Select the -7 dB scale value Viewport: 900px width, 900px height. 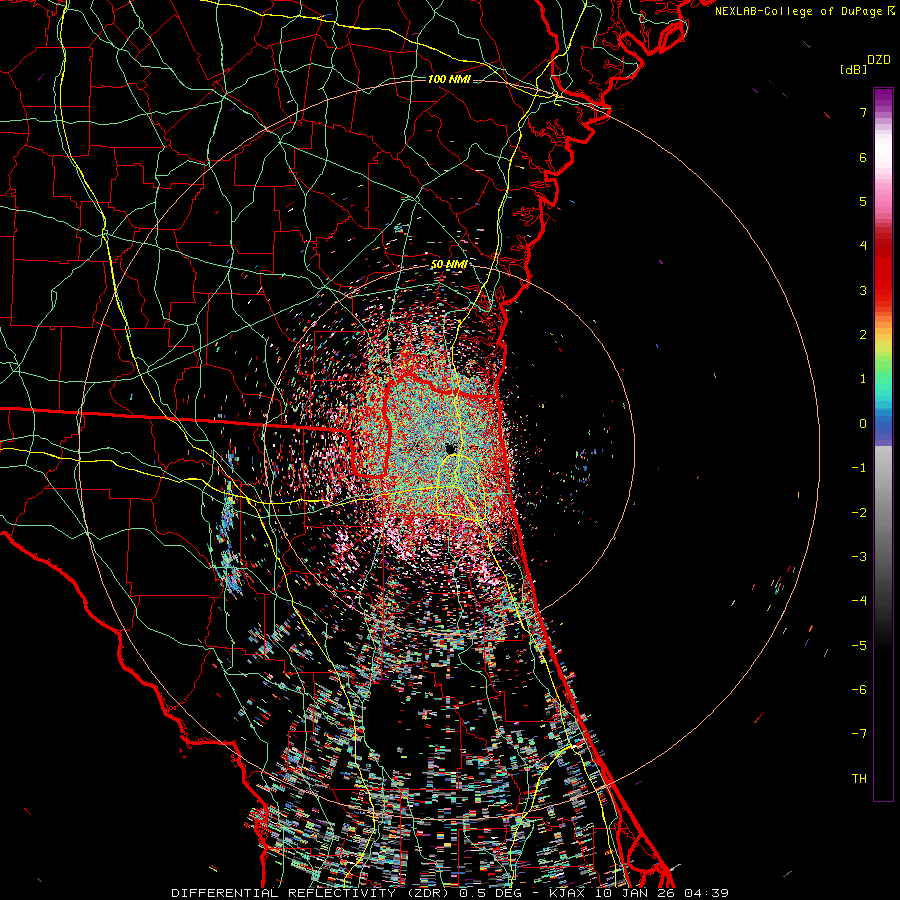coord(859,734)
